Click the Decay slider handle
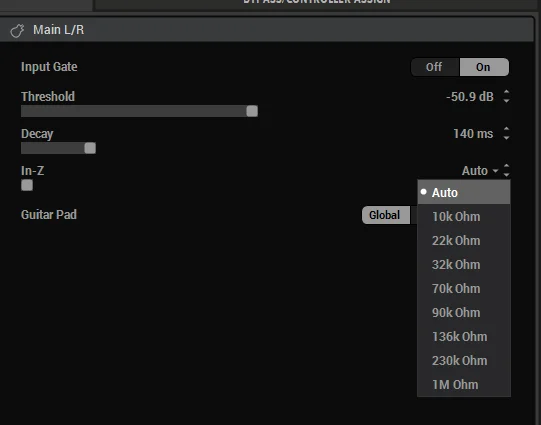 coord(90,148)
